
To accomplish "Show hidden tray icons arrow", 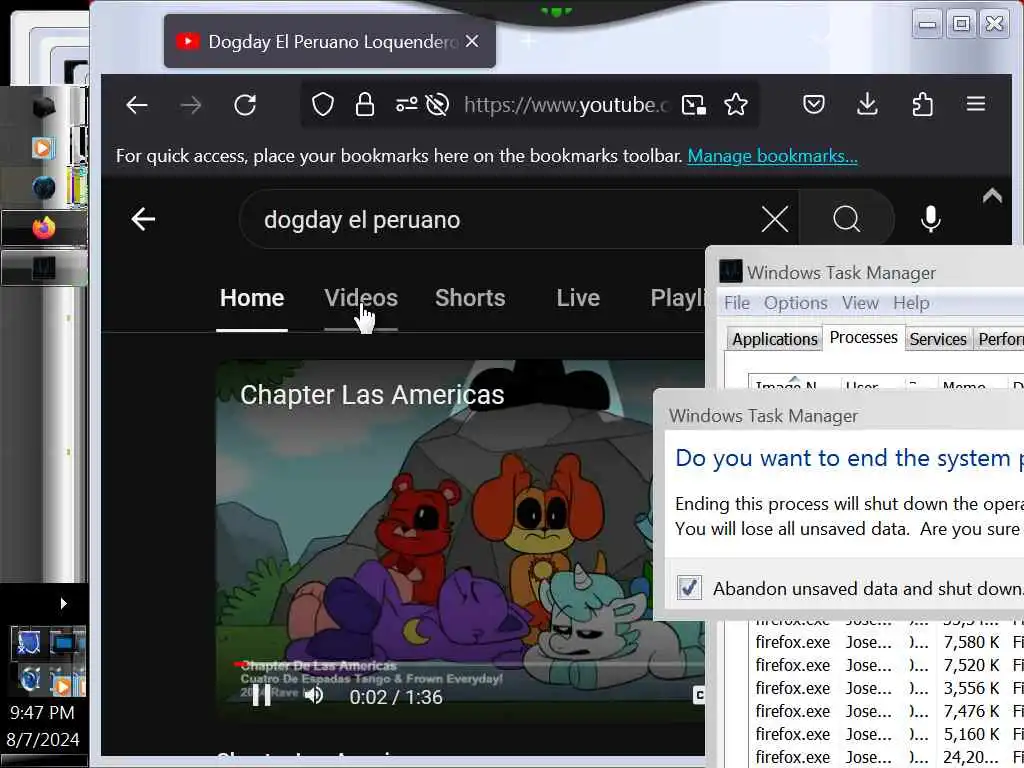I will click(x=63, y=603).
